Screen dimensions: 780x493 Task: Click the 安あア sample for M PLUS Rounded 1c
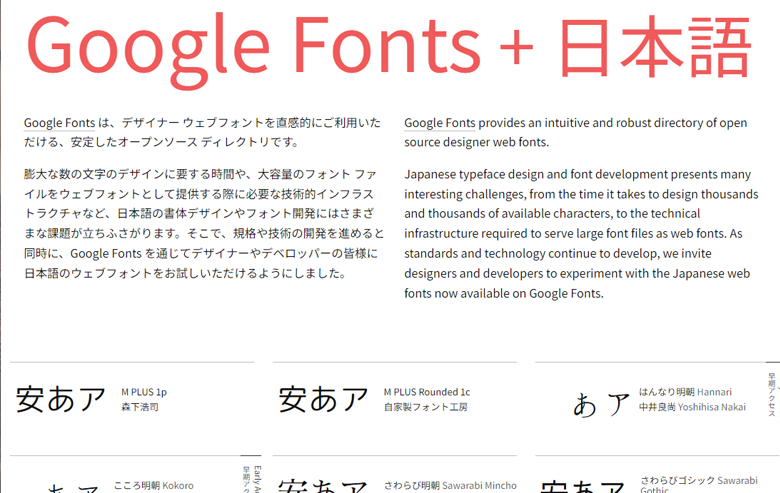[323, 399]
